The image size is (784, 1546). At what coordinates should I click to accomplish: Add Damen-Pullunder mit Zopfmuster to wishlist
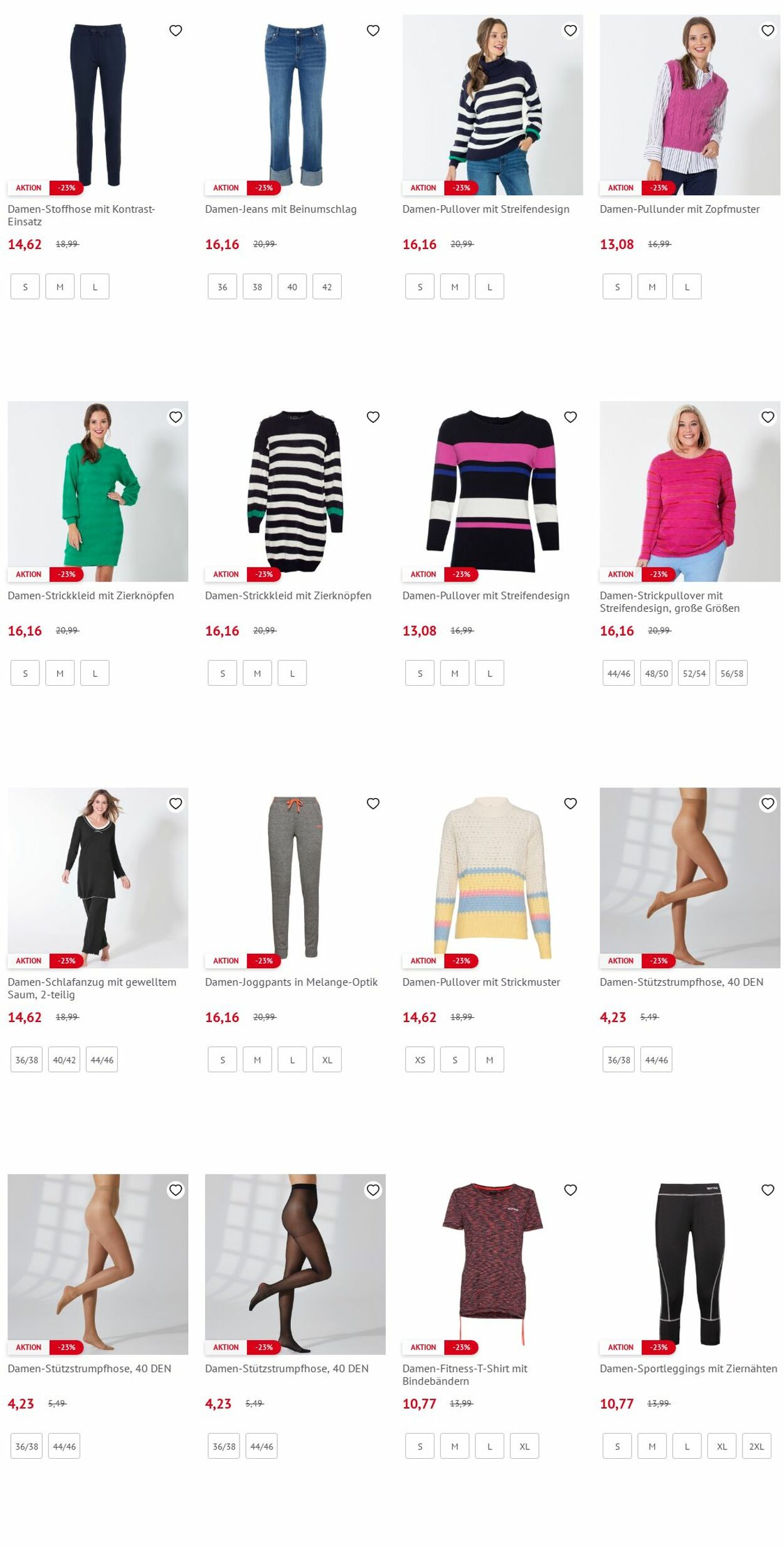(768, 31)
